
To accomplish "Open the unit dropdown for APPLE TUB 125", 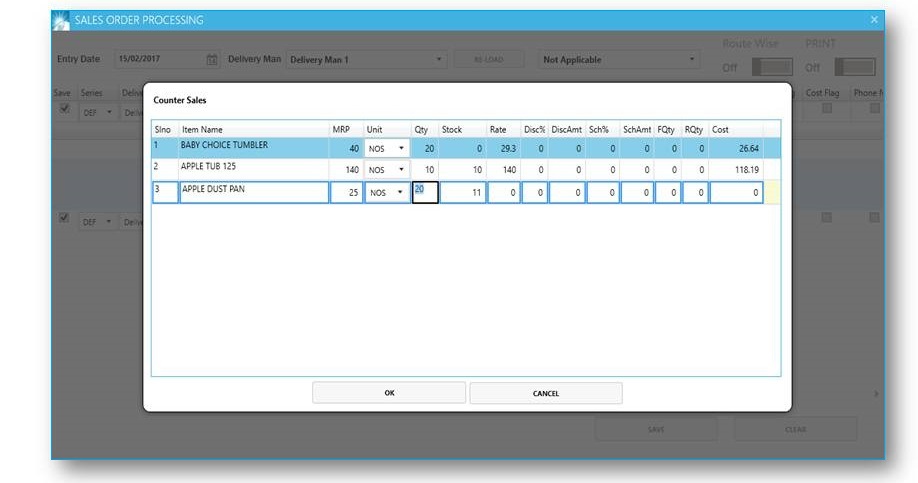I will click(x=401, y=170).
